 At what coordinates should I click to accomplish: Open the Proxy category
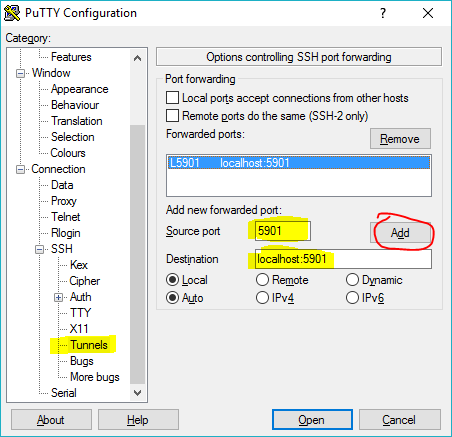(x=64, y=201)
